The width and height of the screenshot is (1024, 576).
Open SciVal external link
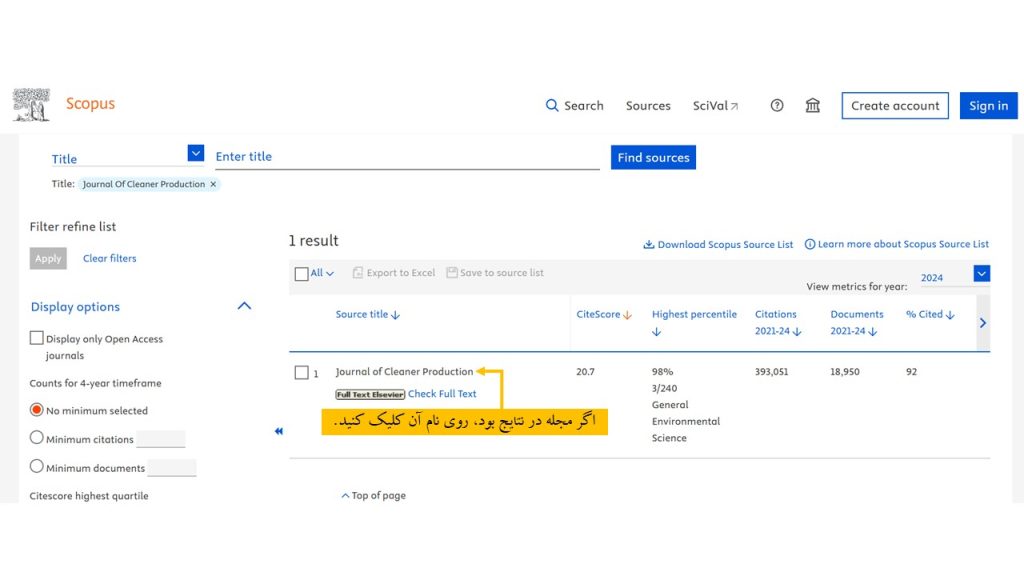(715, 105)
